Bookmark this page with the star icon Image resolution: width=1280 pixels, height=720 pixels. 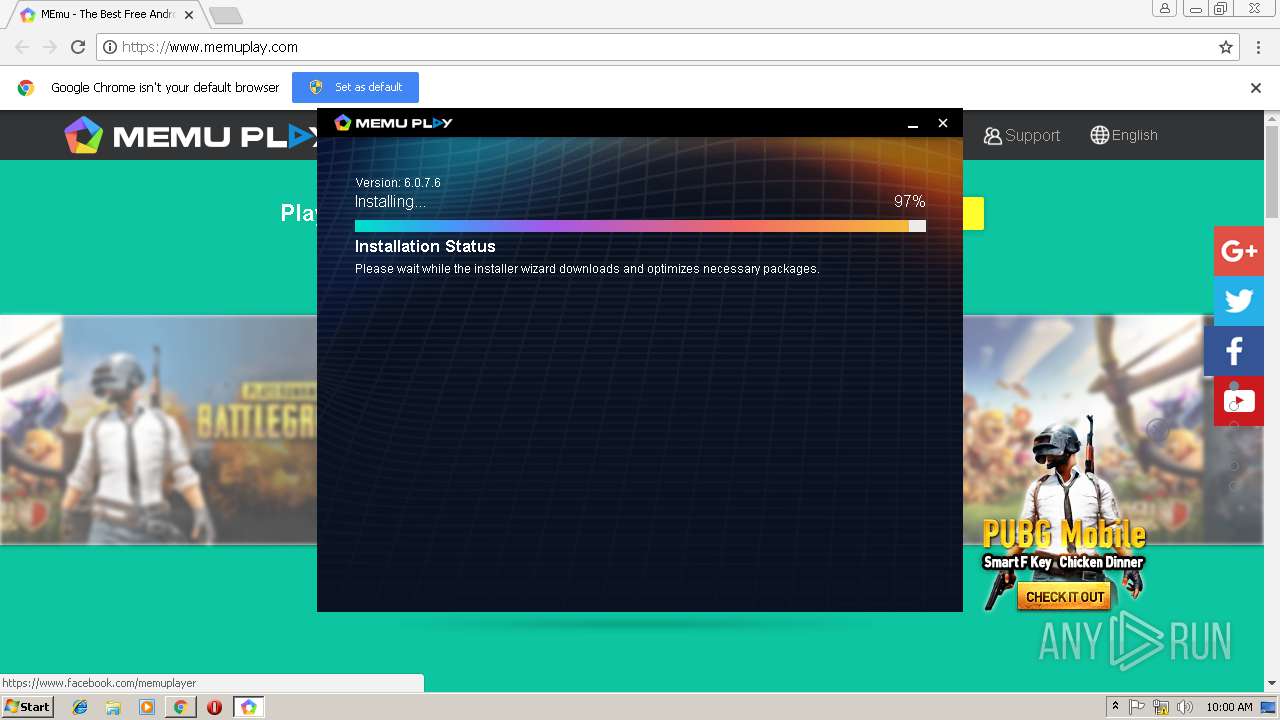tap(1226, 47)
